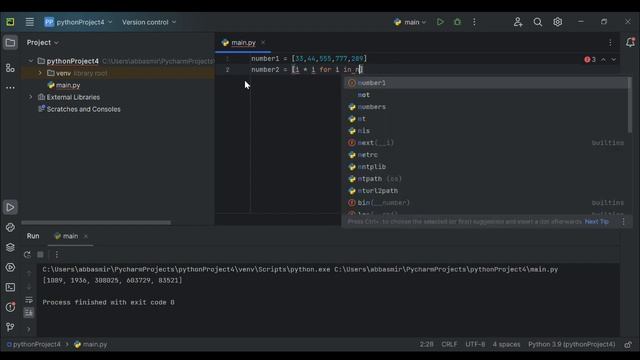The image size is (640, 360).
Task: Open the main menu hamburger icon
Action: 29,22
